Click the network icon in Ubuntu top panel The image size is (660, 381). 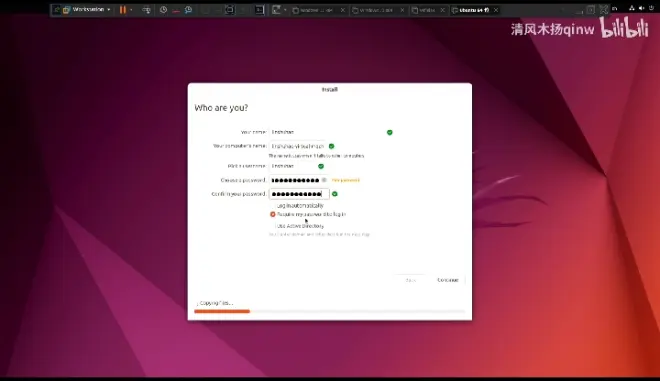(631, 8)
